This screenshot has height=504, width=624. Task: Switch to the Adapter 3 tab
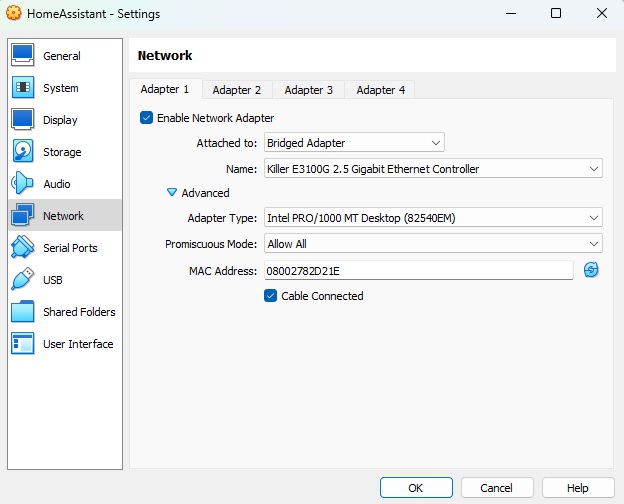pos(308,90)
